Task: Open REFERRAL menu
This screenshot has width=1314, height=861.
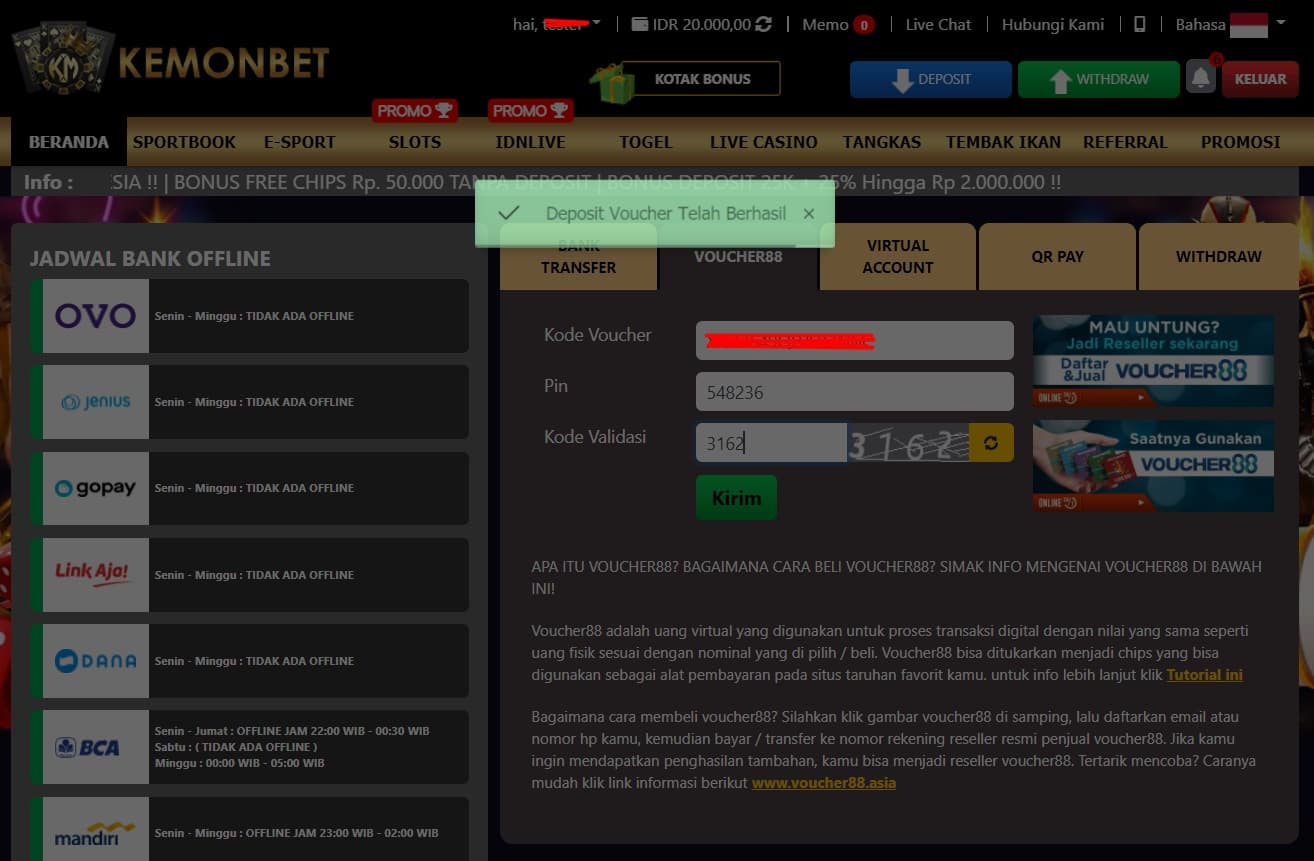Action: coord(1125,142)
